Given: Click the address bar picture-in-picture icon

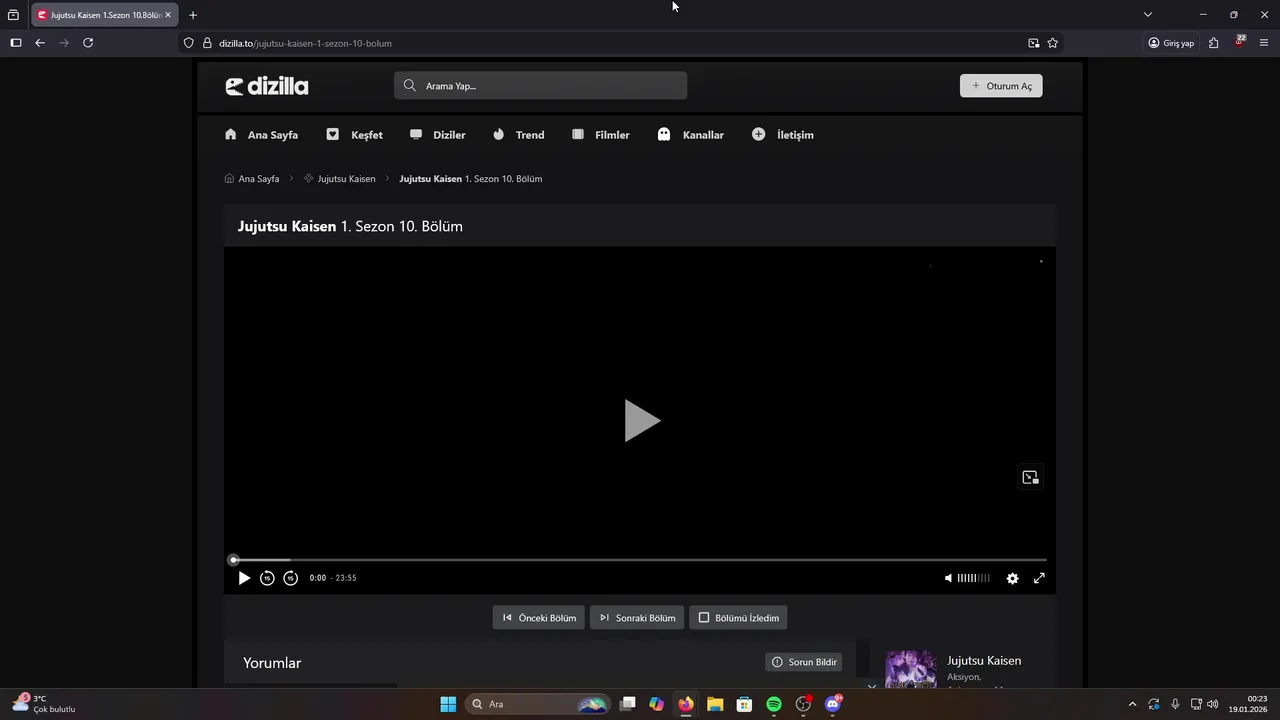Looking at the screenshot, I should 1034,43.
